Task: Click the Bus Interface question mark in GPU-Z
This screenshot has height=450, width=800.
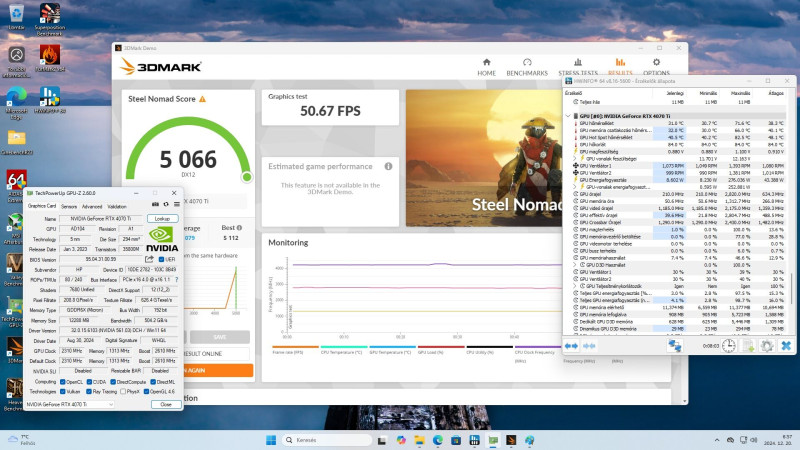Action: (x=177, y=280)
